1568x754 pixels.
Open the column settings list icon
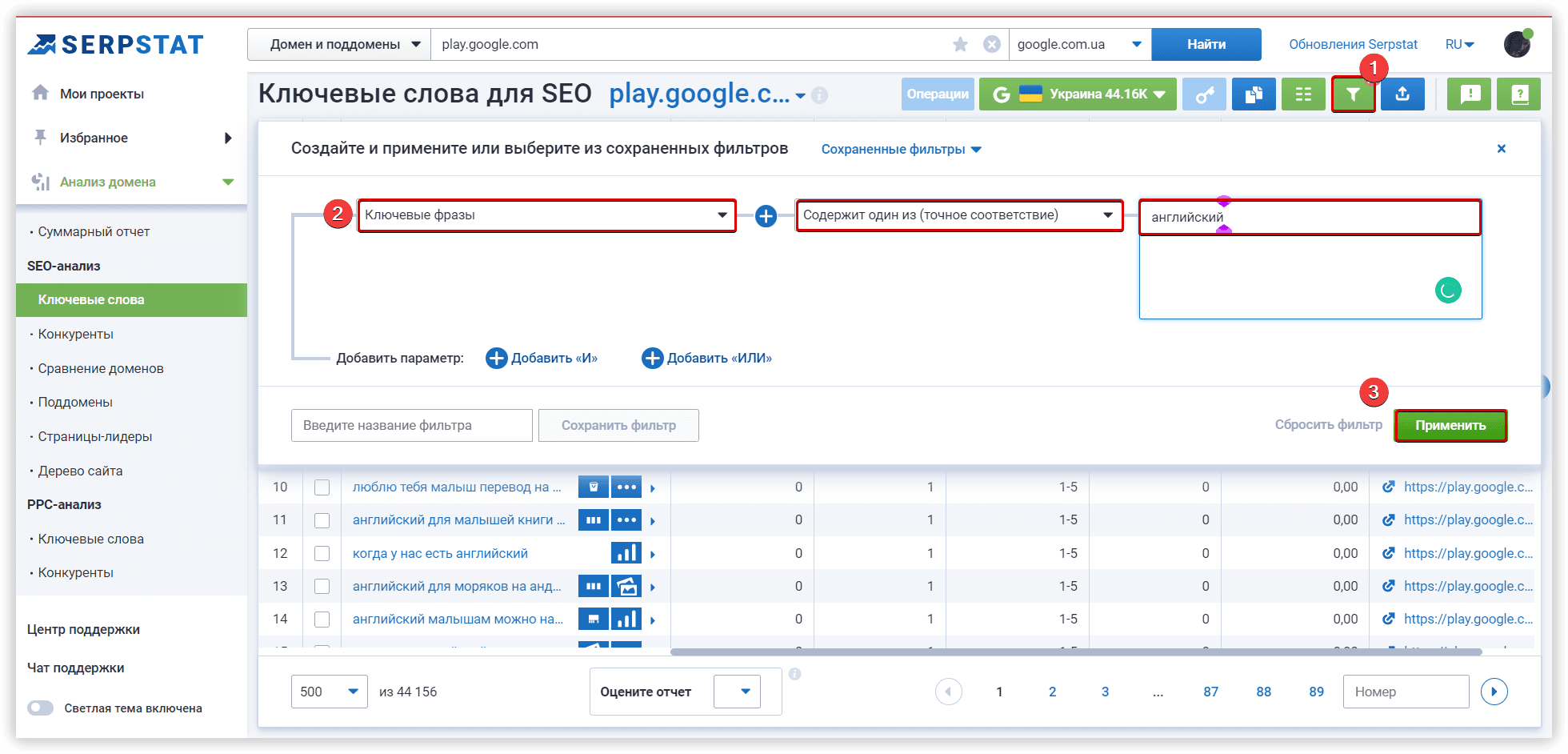(x=1303, y=94)
